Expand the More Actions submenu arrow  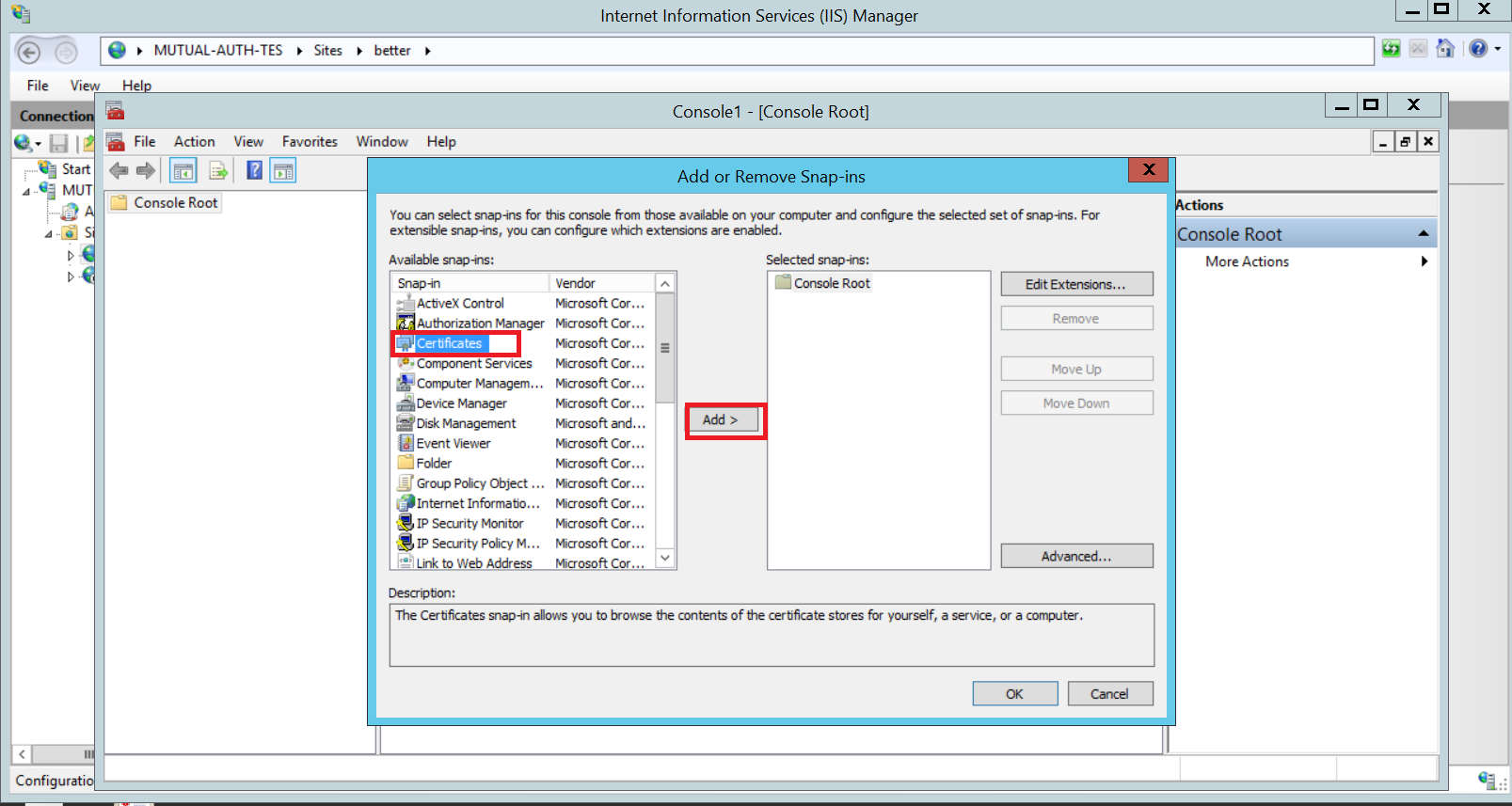tap(1424, 261)
